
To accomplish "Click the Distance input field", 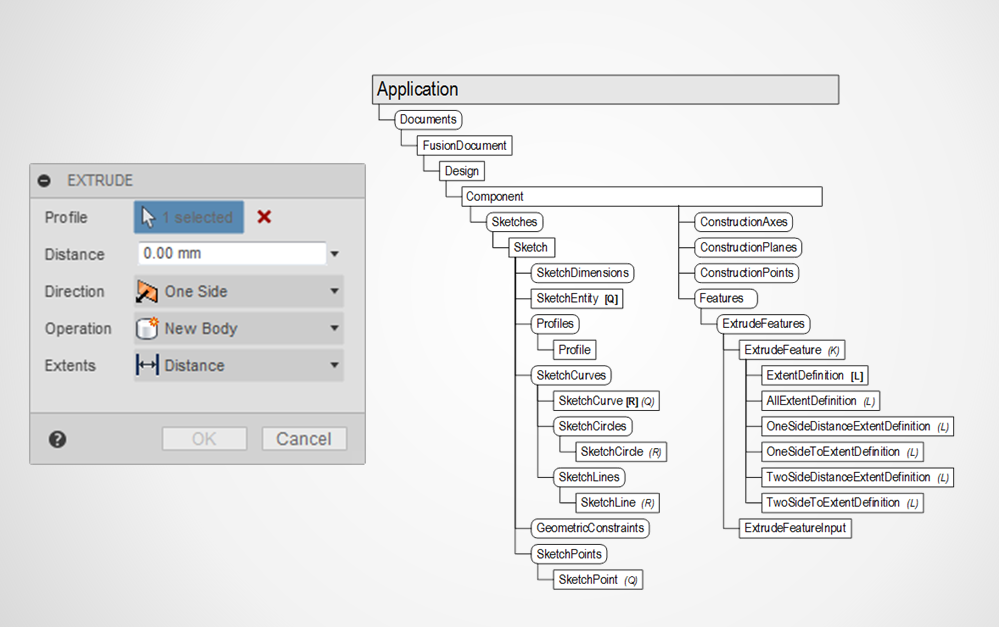I will tap(231, 254).
